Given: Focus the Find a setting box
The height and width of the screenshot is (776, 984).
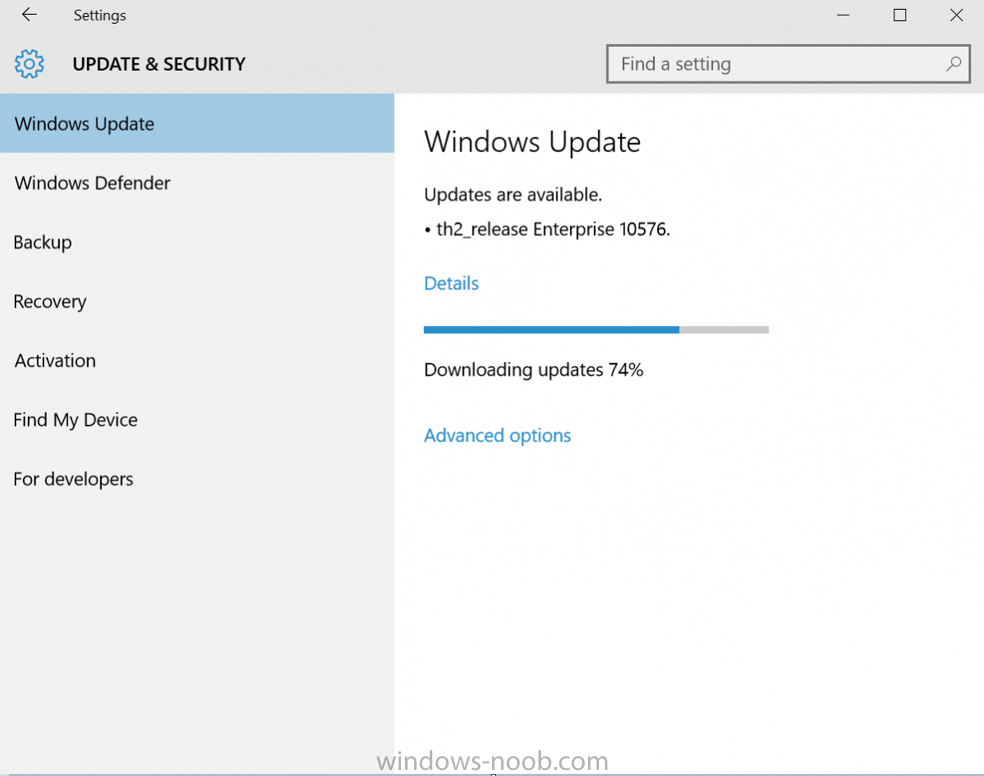Looking at the screenshot, I should (788, 63).
